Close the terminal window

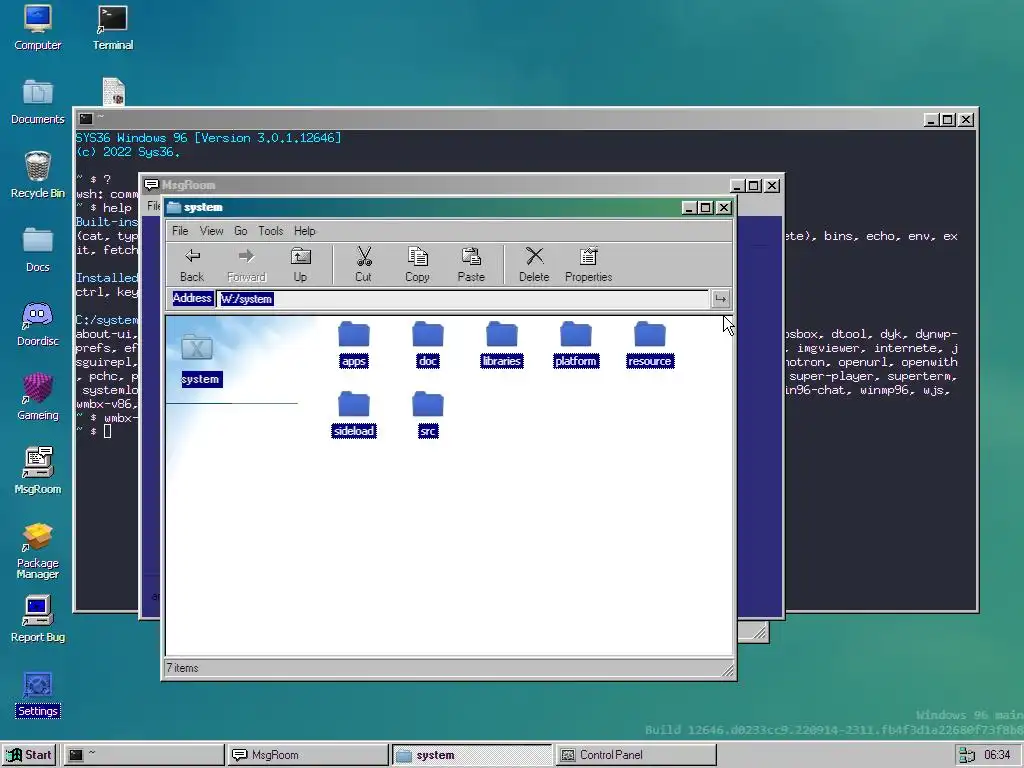pyautogui.click(x=966, y=120)
